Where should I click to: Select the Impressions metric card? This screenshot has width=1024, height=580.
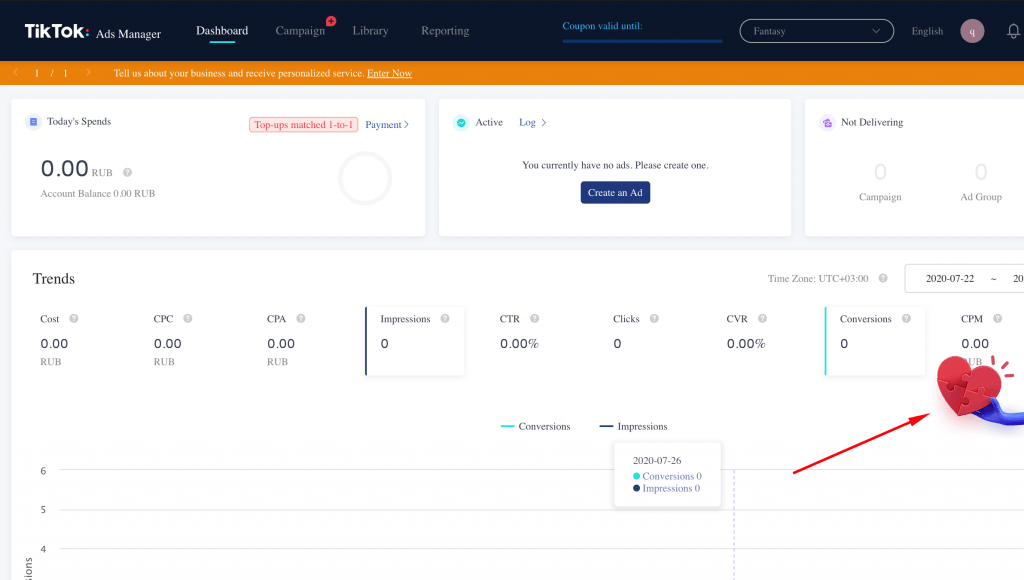(415, 341)
